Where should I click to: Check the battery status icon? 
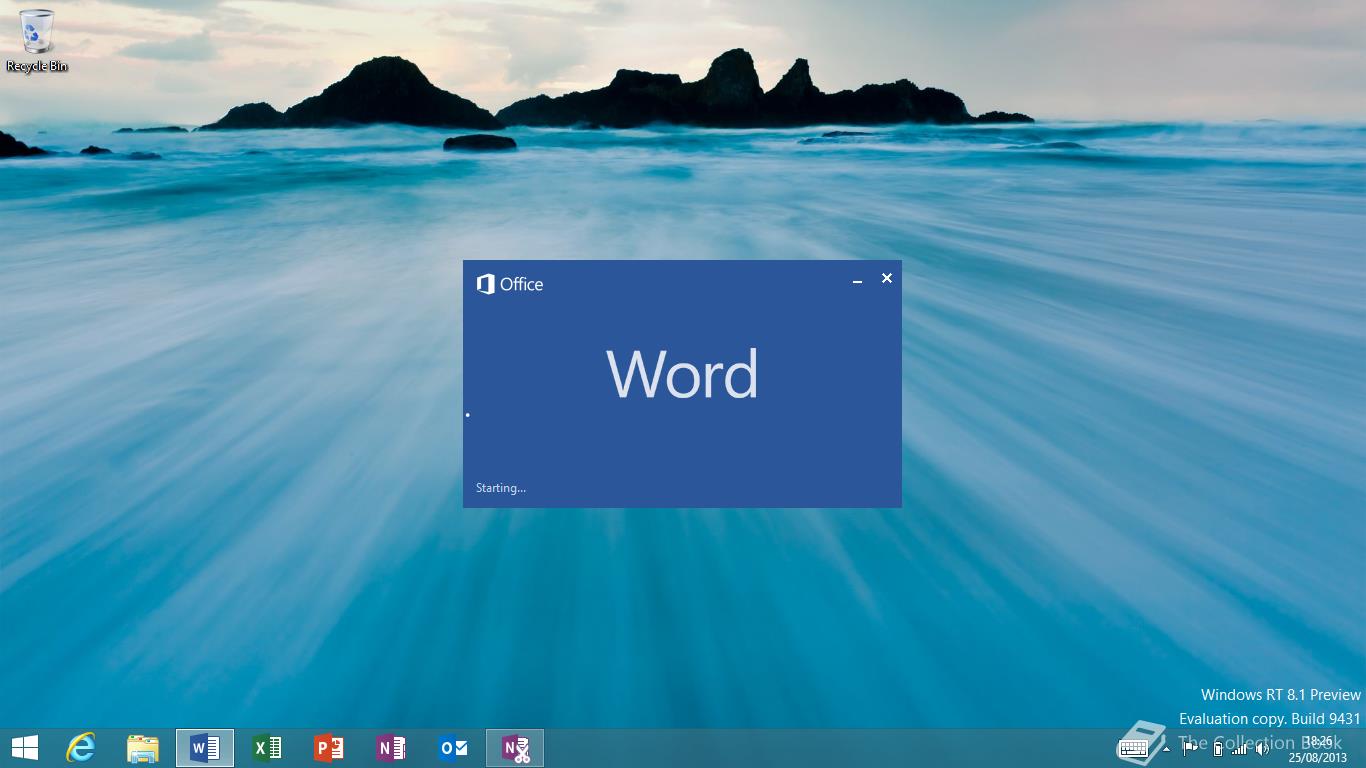point(1217,748)
